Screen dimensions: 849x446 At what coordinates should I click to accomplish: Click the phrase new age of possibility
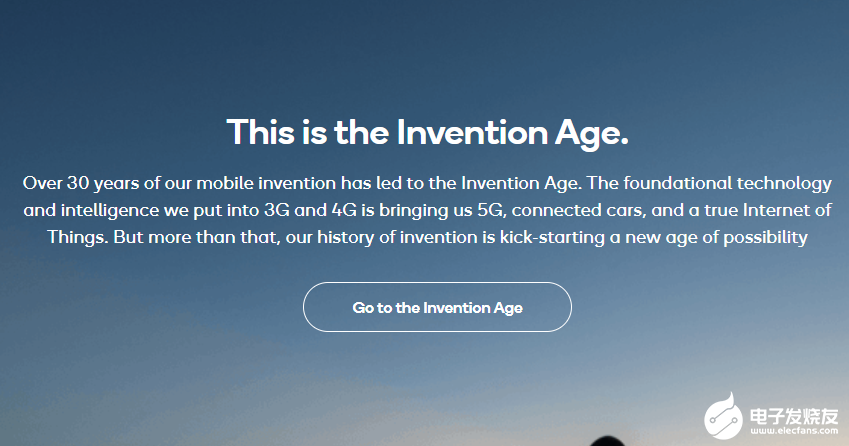point(716,237)
